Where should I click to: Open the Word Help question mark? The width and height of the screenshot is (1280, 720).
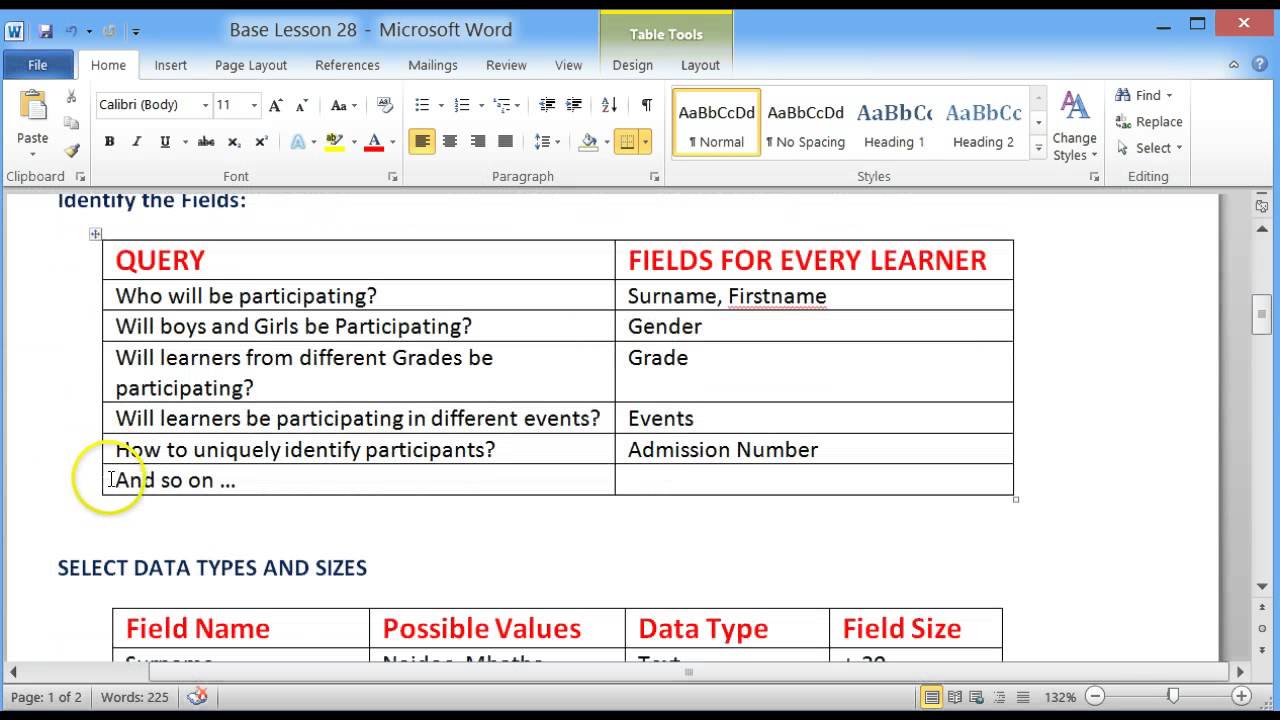pyautogui.click(x=1260, y=65)
